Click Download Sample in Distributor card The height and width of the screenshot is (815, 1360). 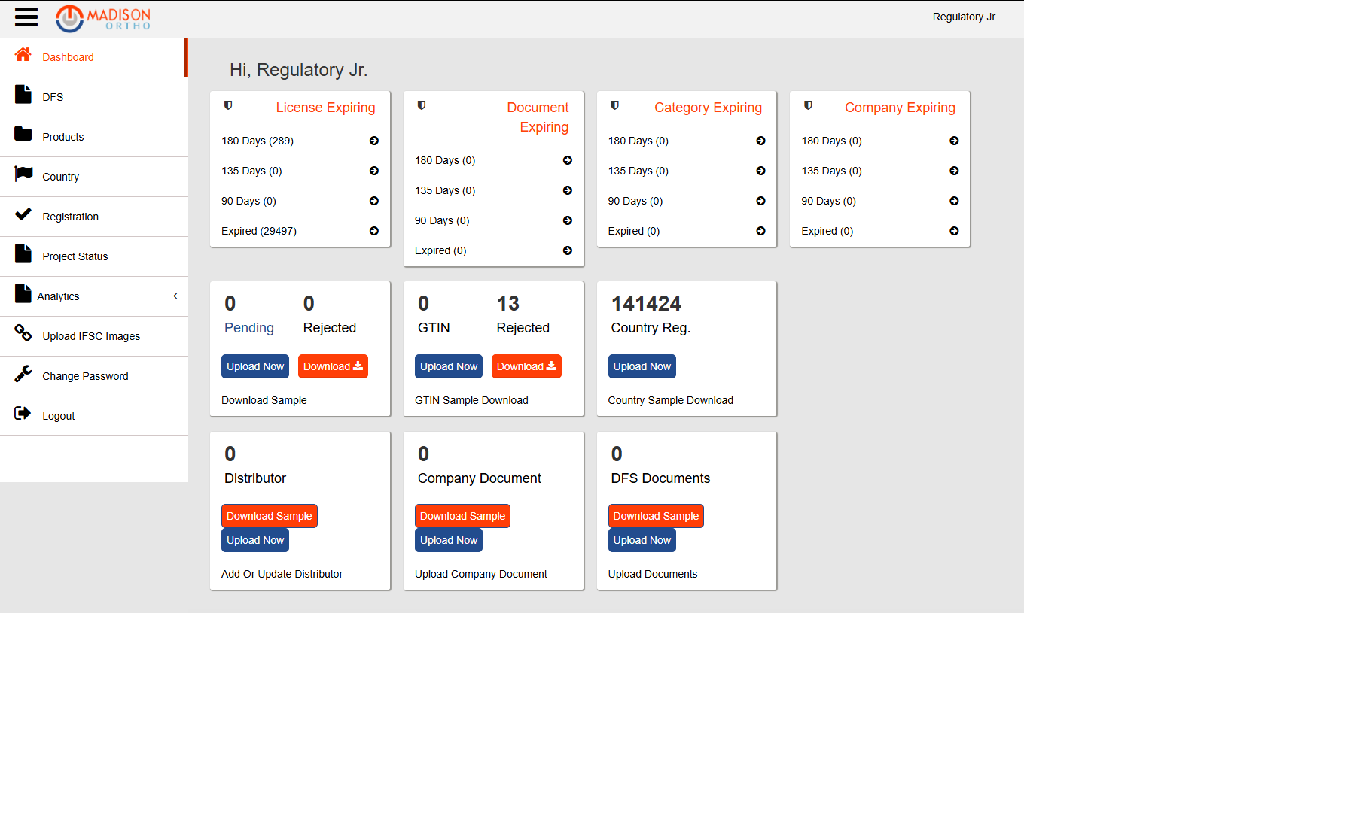(x=269, y=516)
